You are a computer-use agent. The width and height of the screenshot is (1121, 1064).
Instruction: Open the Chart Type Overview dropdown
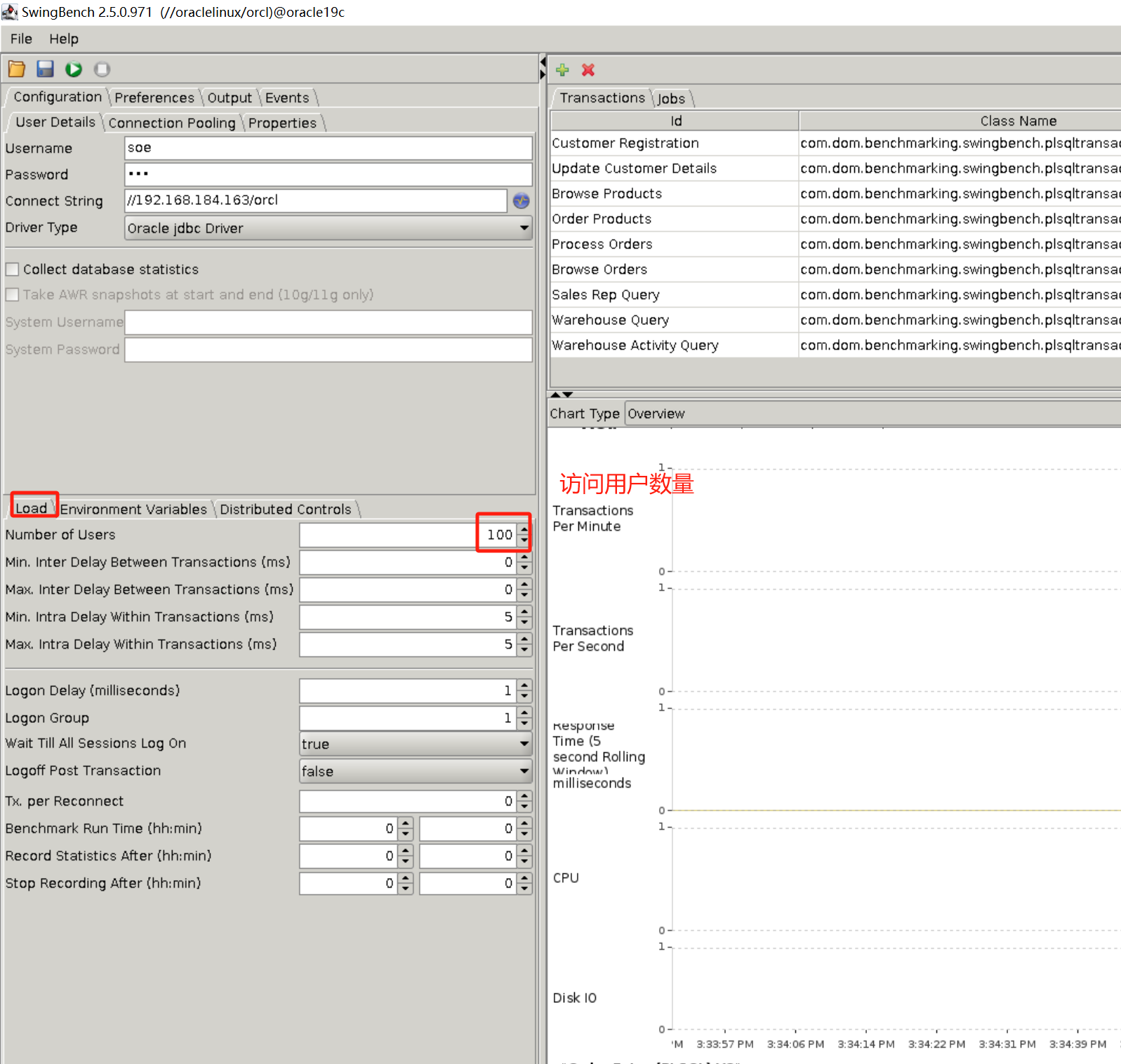pyautogui.click(x=873, y=414)
